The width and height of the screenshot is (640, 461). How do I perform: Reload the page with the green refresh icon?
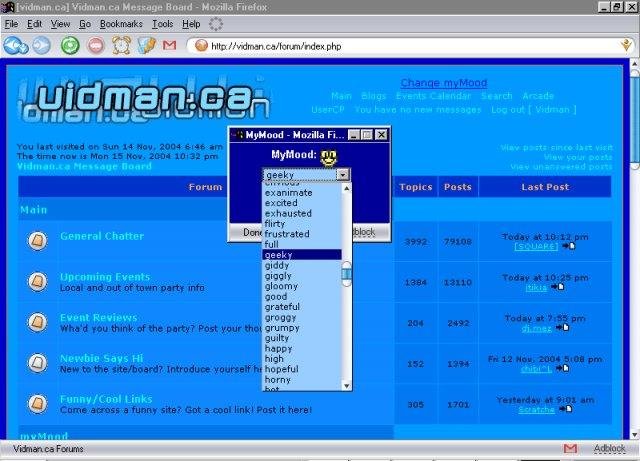70,45
